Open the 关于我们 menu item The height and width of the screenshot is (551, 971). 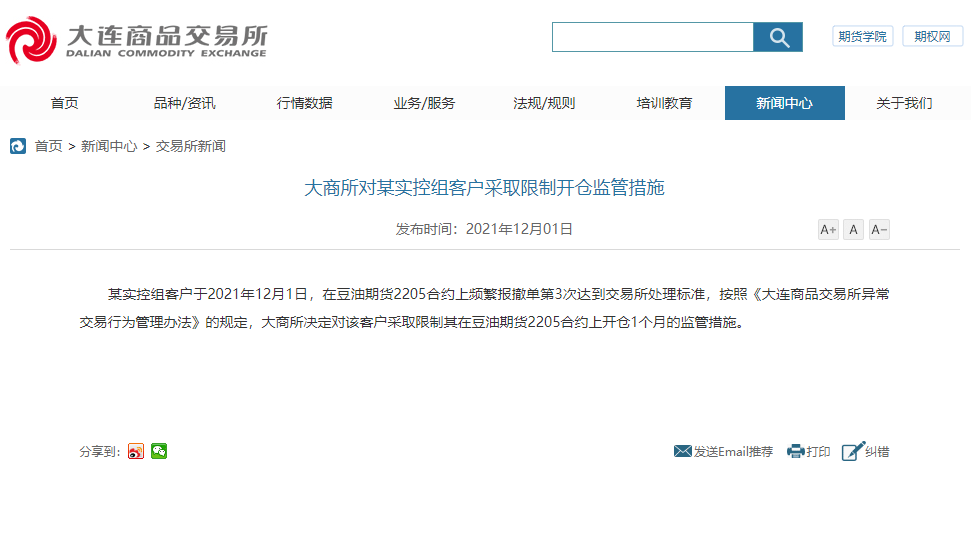click(x=904, y=103)
